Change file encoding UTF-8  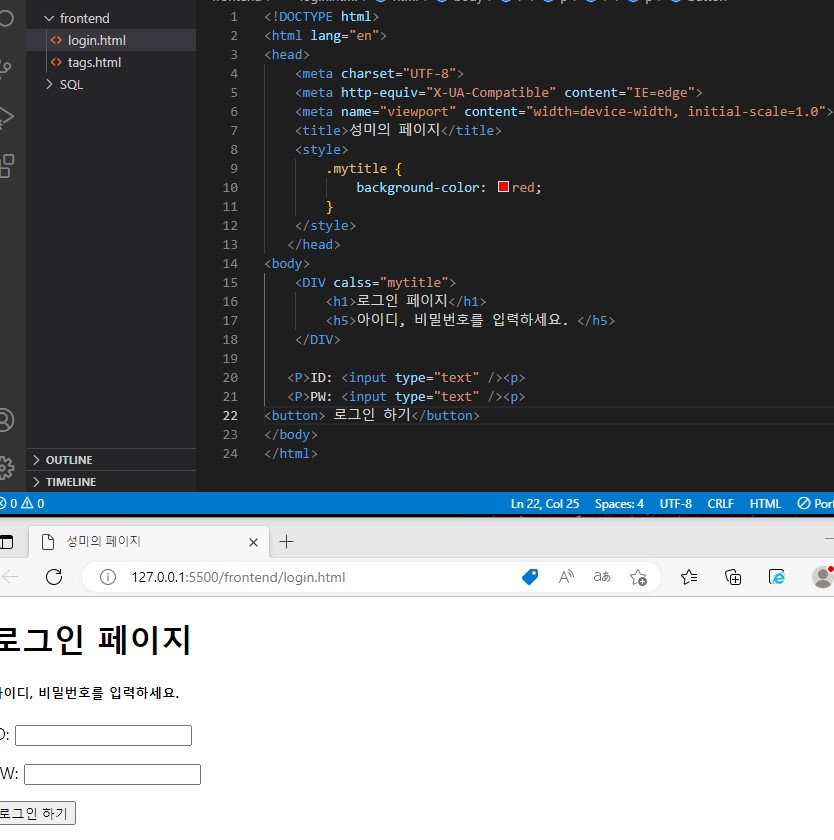[x=675, y=504]
